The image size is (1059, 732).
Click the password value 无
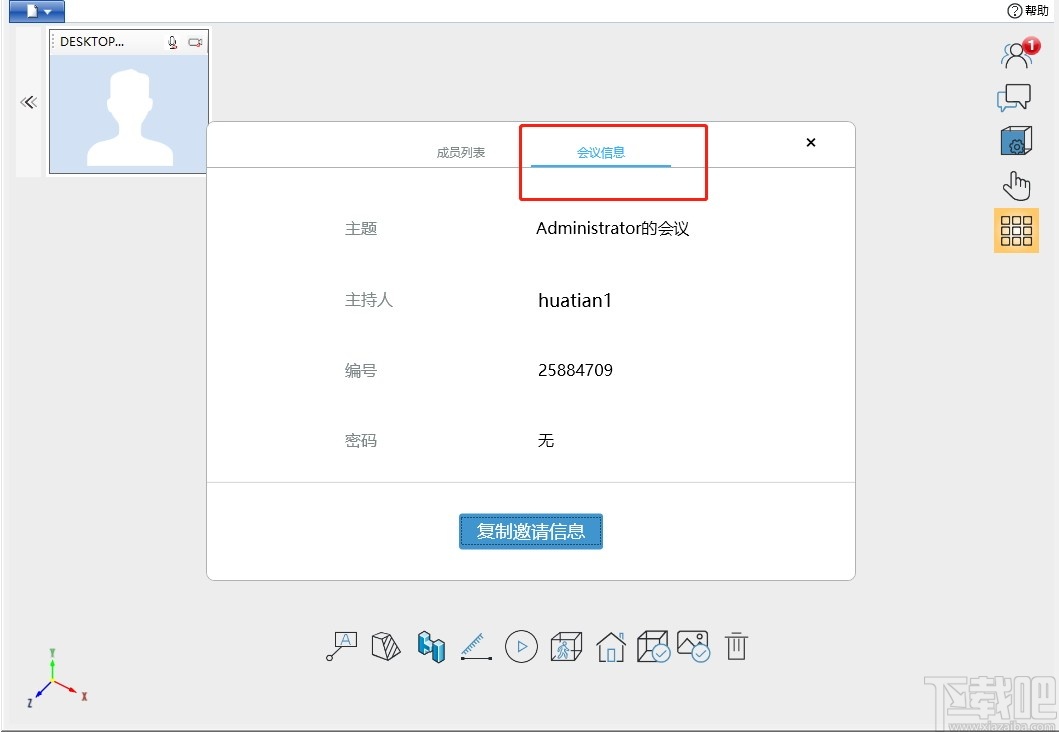(x=546, y=440)
